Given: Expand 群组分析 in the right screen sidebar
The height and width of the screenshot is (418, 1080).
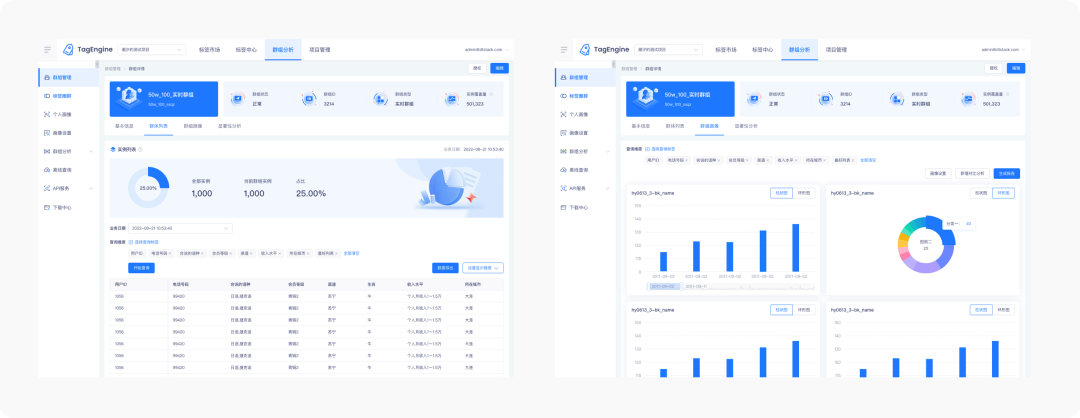Looking at the screenshot, I should pos(608,151).
